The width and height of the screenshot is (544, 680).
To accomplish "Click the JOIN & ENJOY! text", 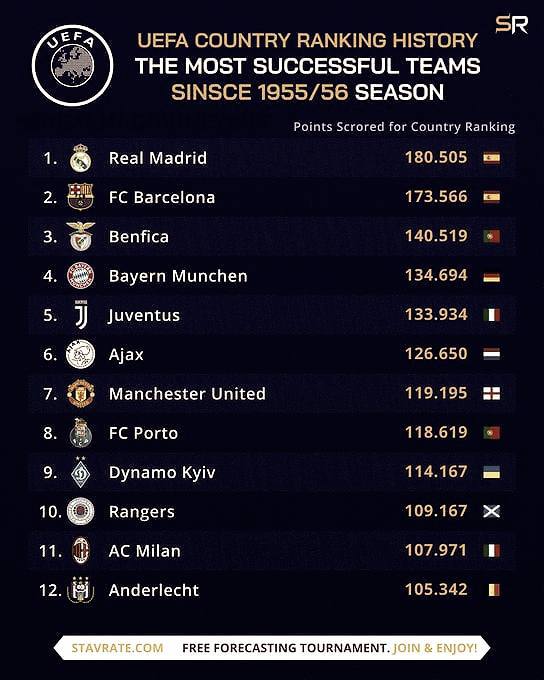I will (x=435, y=648).
